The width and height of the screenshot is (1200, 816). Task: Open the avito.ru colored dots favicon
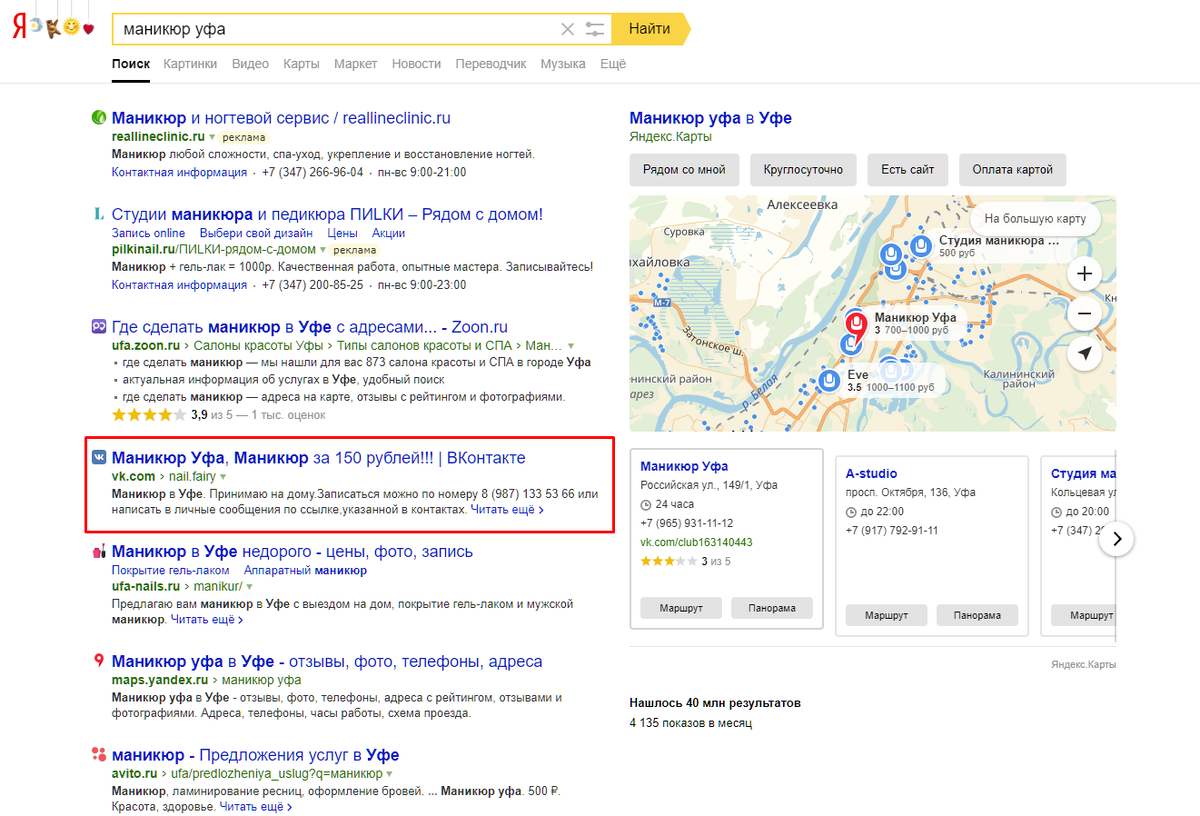99,755
